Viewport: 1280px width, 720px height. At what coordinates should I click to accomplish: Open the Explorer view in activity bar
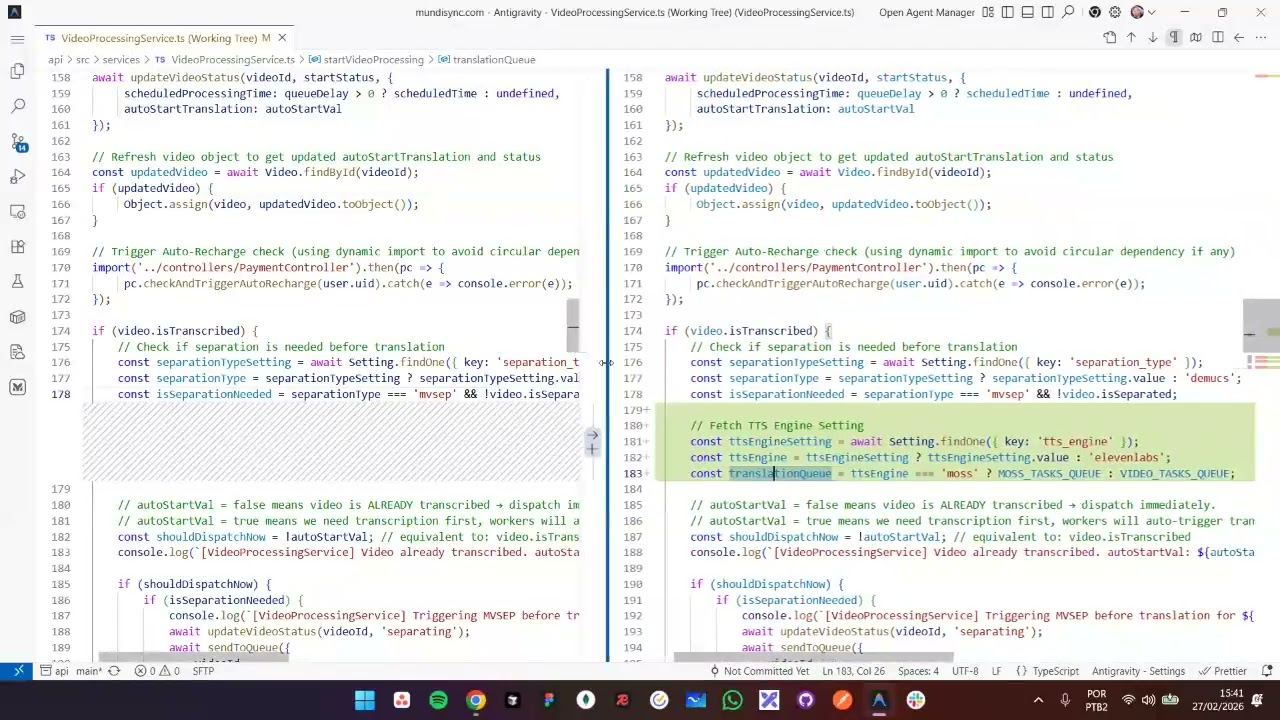[17, 71]
